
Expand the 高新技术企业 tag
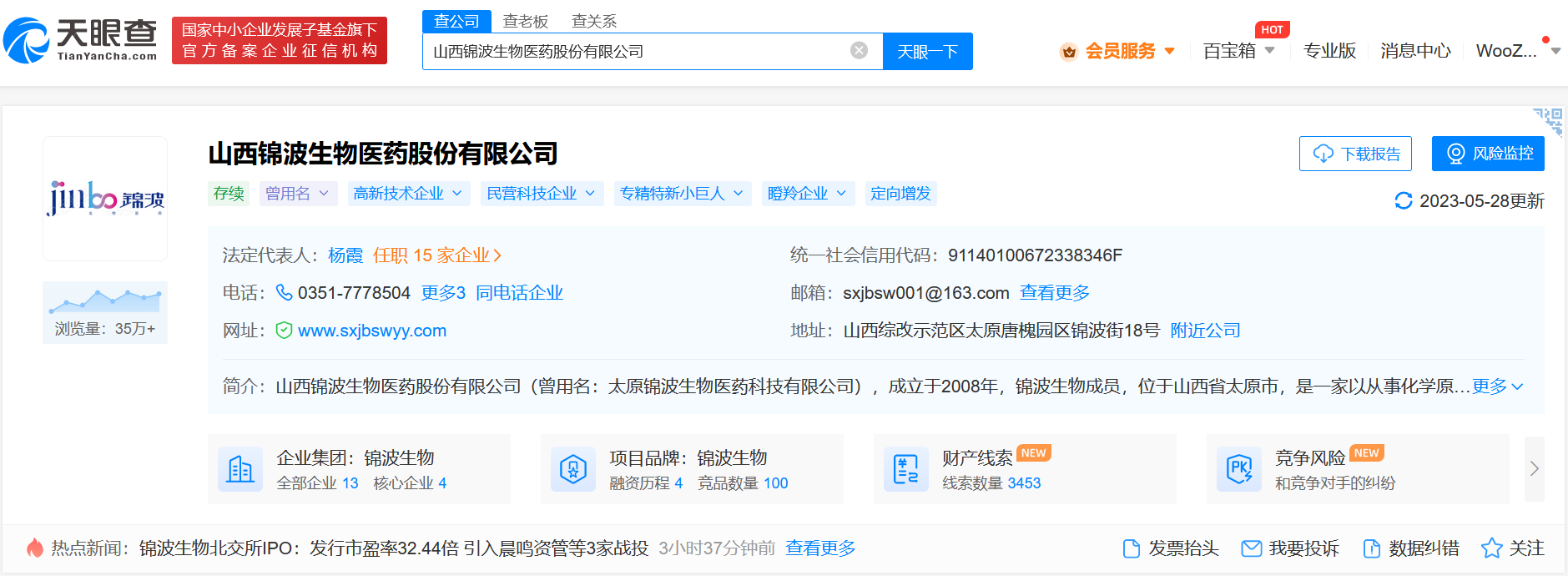pos(408,194)
